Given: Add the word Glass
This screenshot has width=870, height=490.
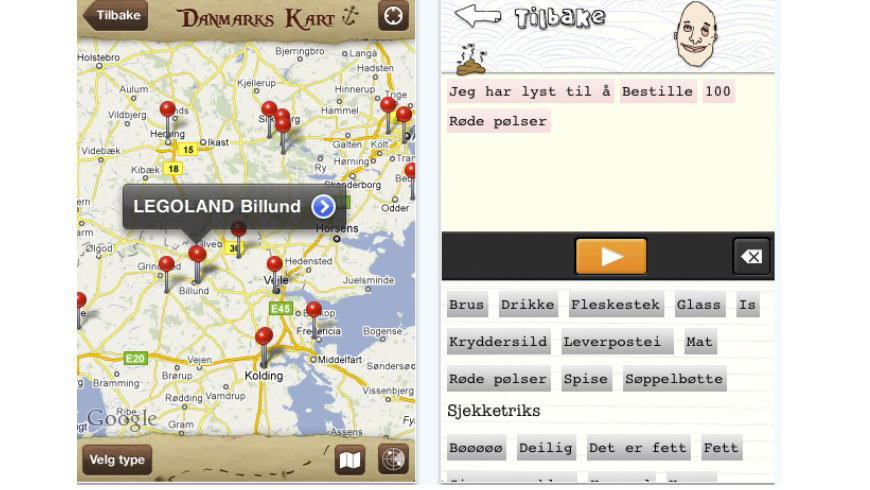Looking at the screenshot, I should pos(699,305).
